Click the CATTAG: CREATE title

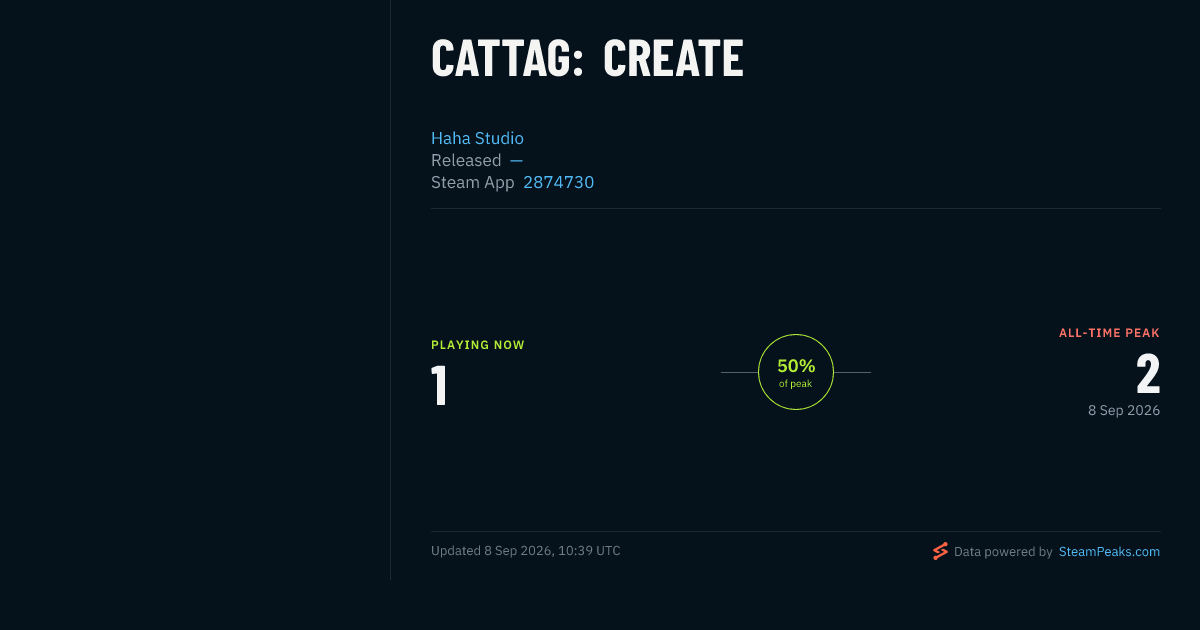(x=587, y=59)
